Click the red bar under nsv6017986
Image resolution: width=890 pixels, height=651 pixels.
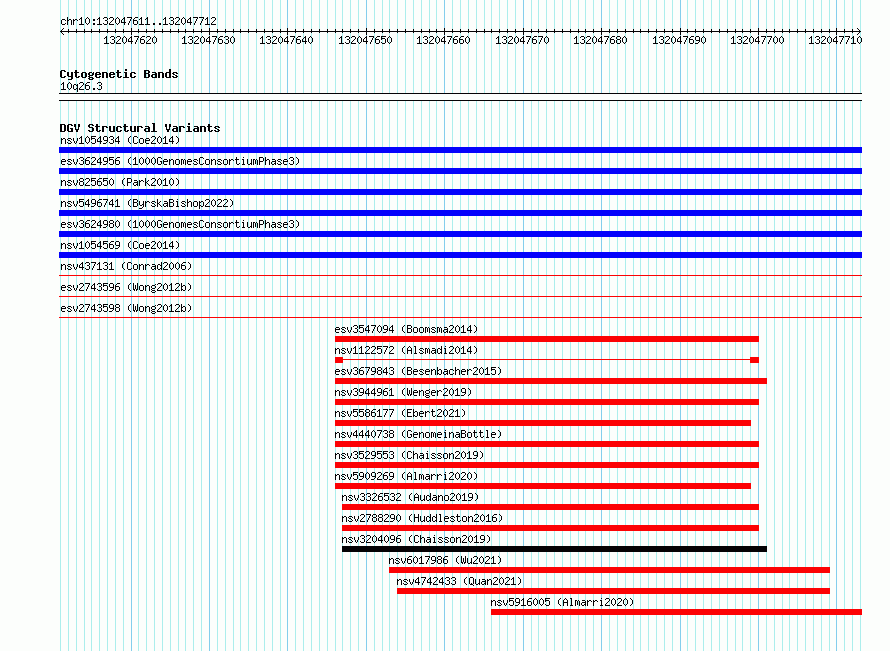tap(609, 570)
